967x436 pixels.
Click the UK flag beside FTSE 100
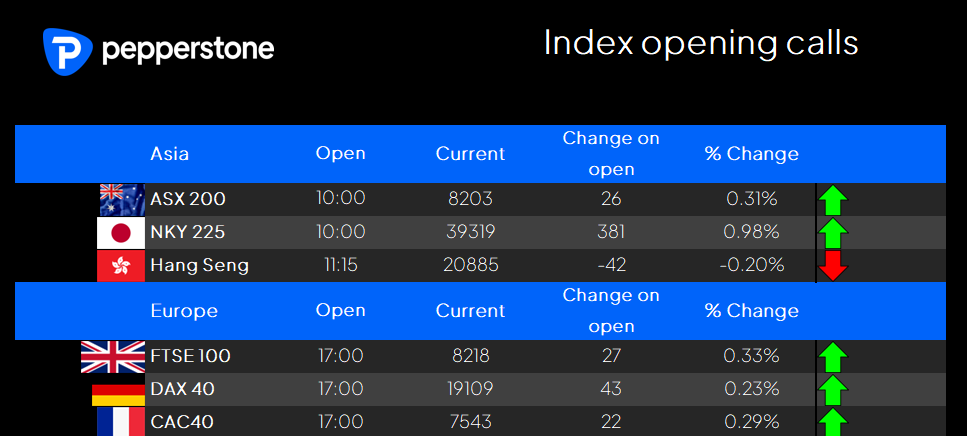(113, 356)
